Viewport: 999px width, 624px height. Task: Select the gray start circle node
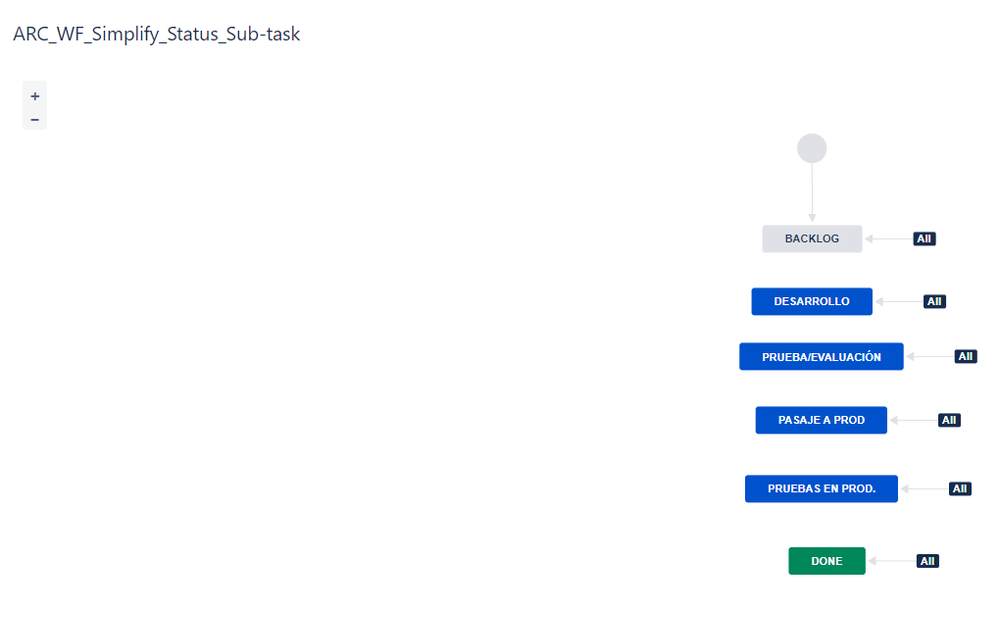[812, 149]
